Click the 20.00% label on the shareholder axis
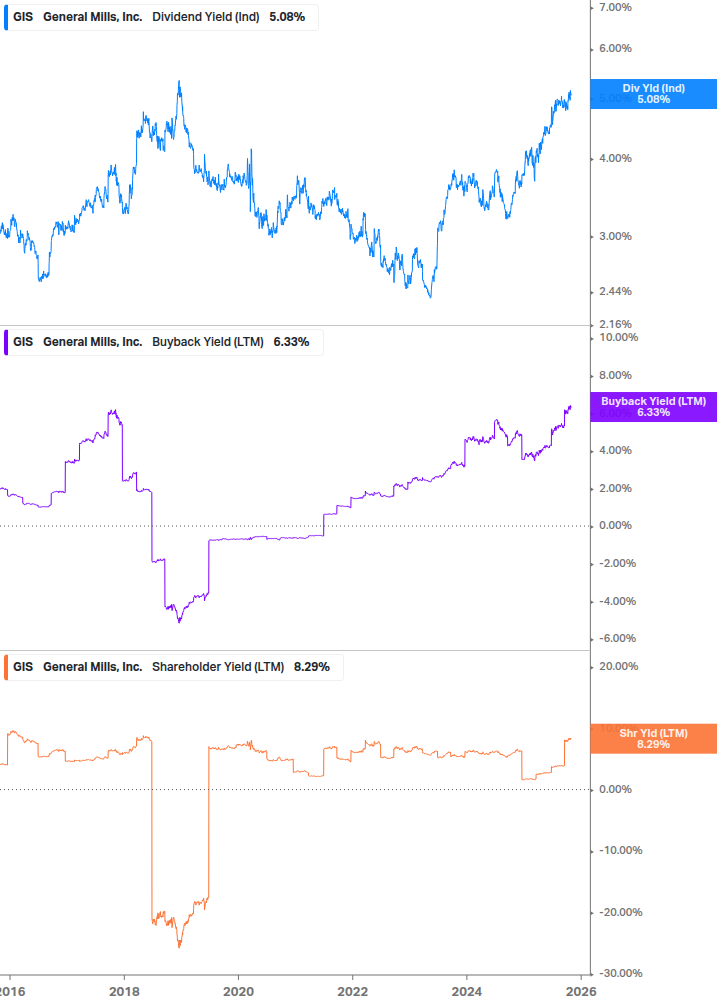The image size is (717, 1005). 619,667
